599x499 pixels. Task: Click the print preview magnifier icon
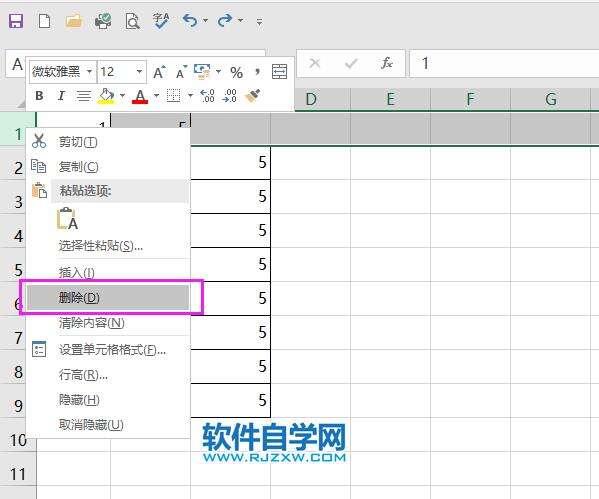point(133,21)
